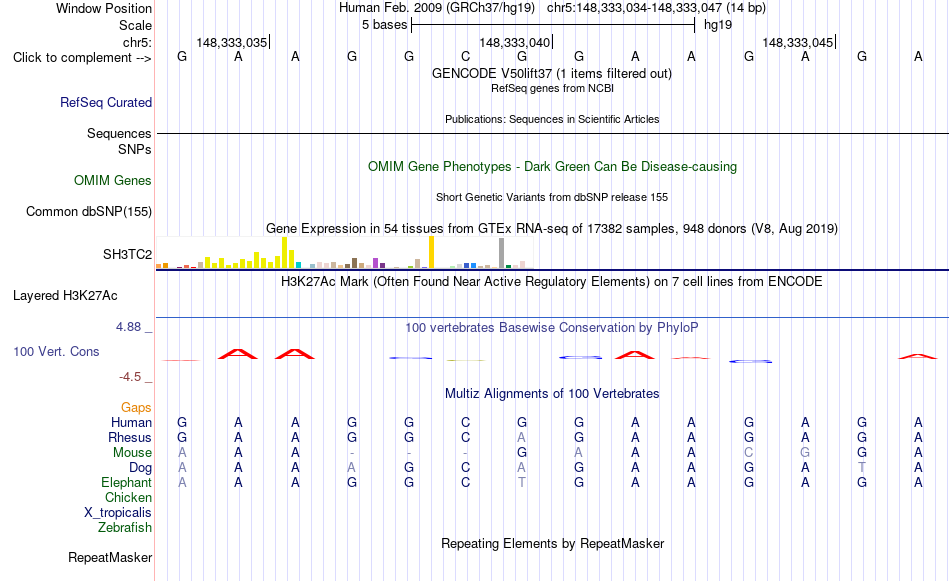The width and height of the screenshot is (950, 581).
Task: Click 'Short Genetic Variants from dbSNP' title
Action: [x=552, y=198]
